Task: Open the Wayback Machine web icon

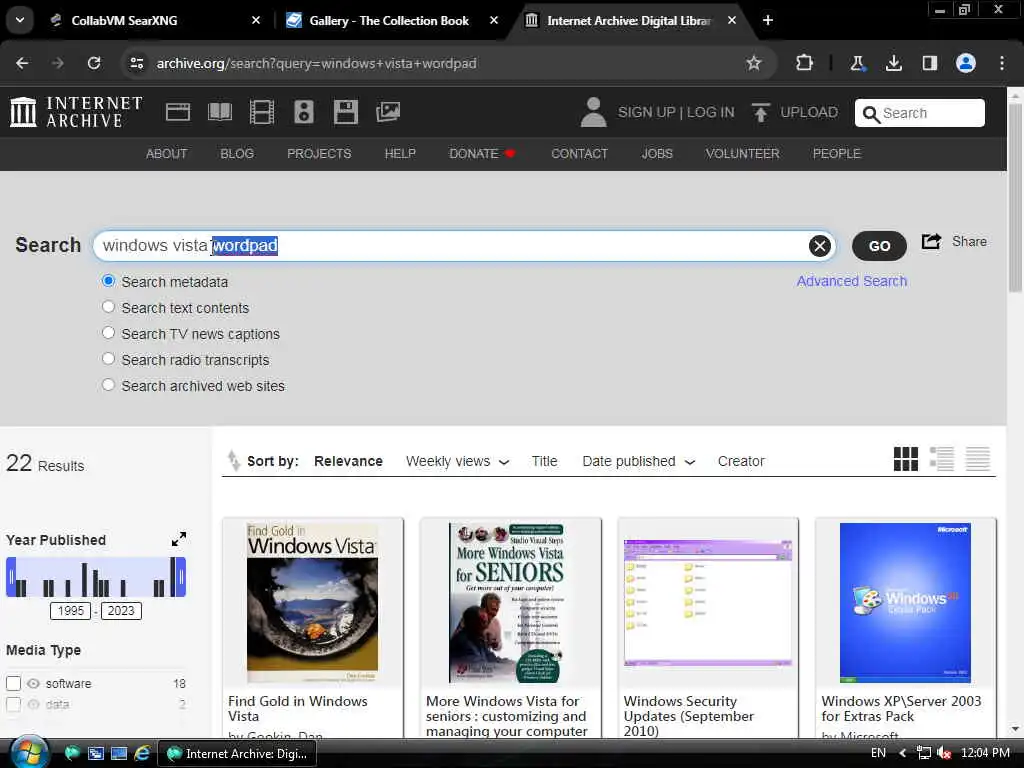Action: click(178, 112)
